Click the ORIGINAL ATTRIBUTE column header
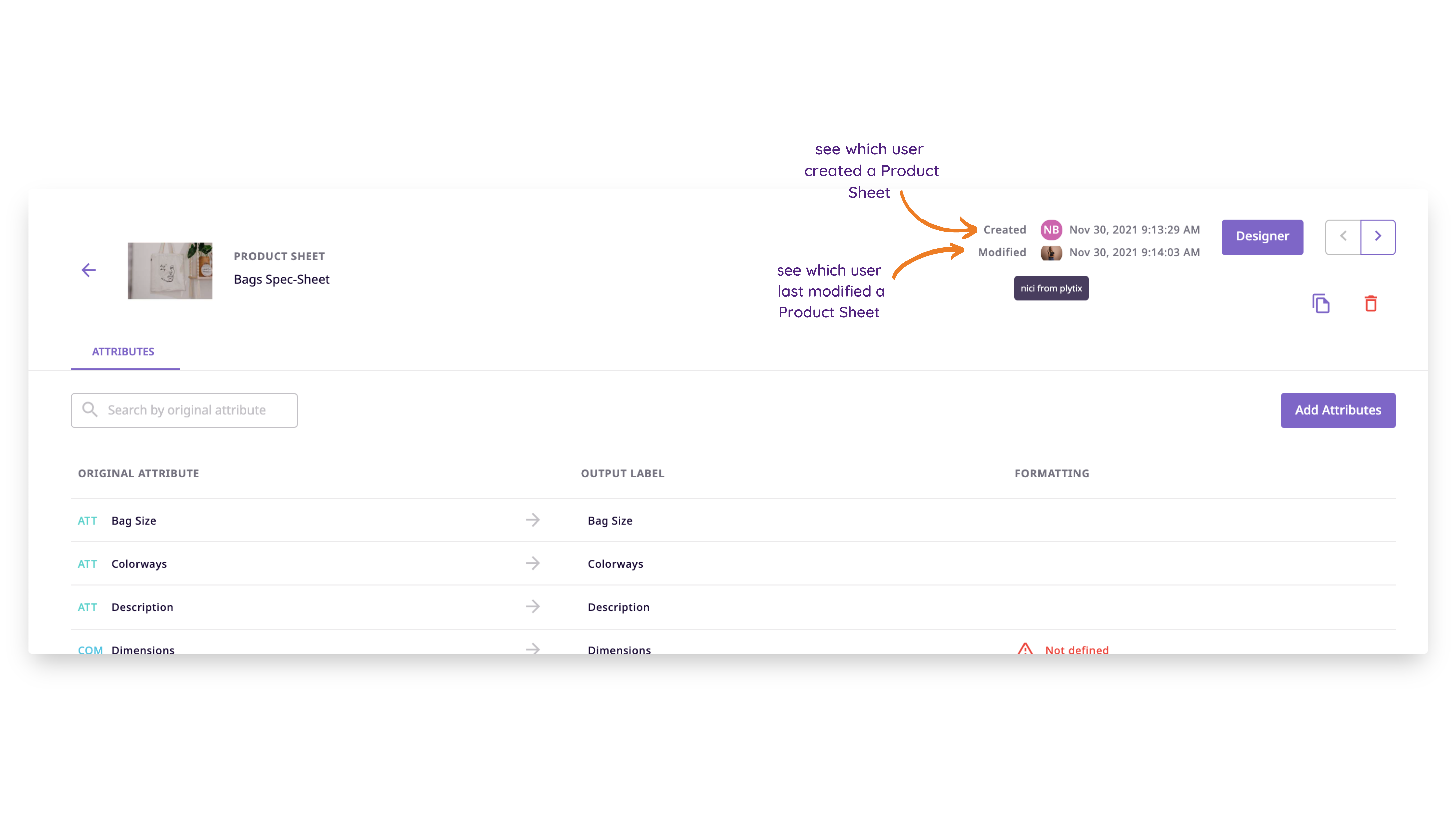Screen dimensions: 1456x819 [139, 474]
